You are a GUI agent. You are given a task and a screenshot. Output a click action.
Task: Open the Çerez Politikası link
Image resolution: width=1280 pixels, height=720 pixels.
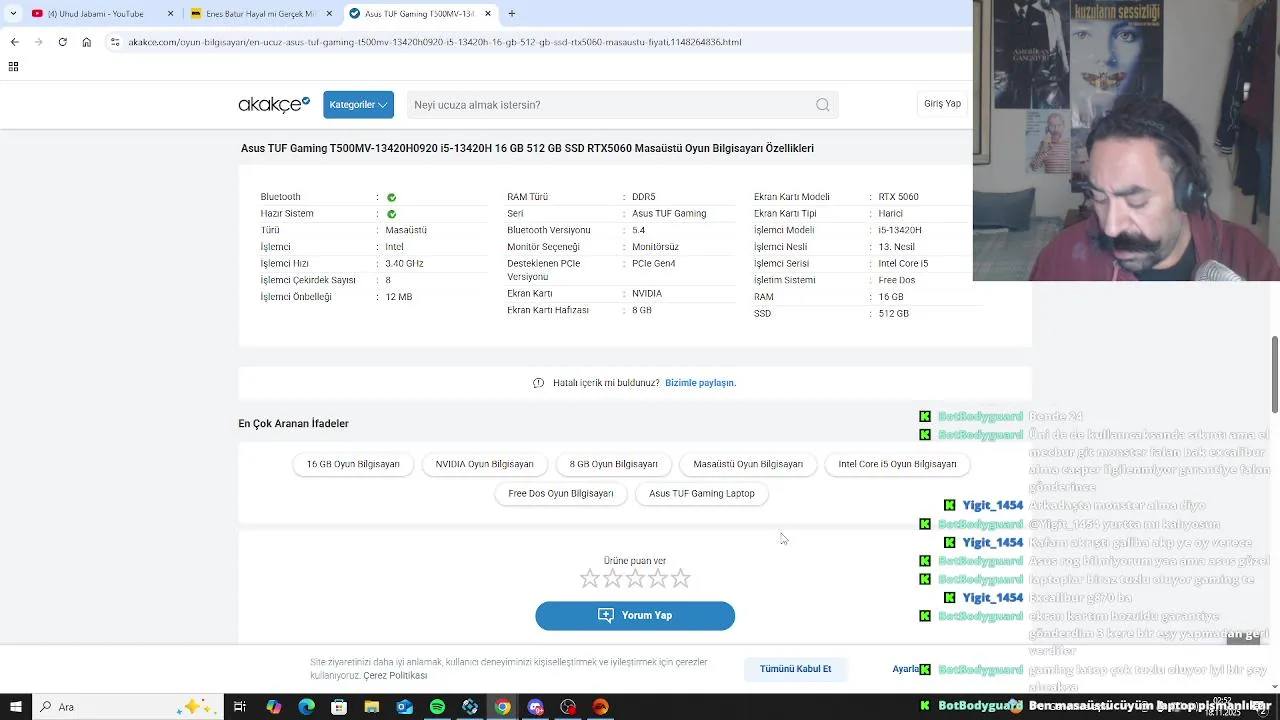pyautogui.click(x=395, y=676)
